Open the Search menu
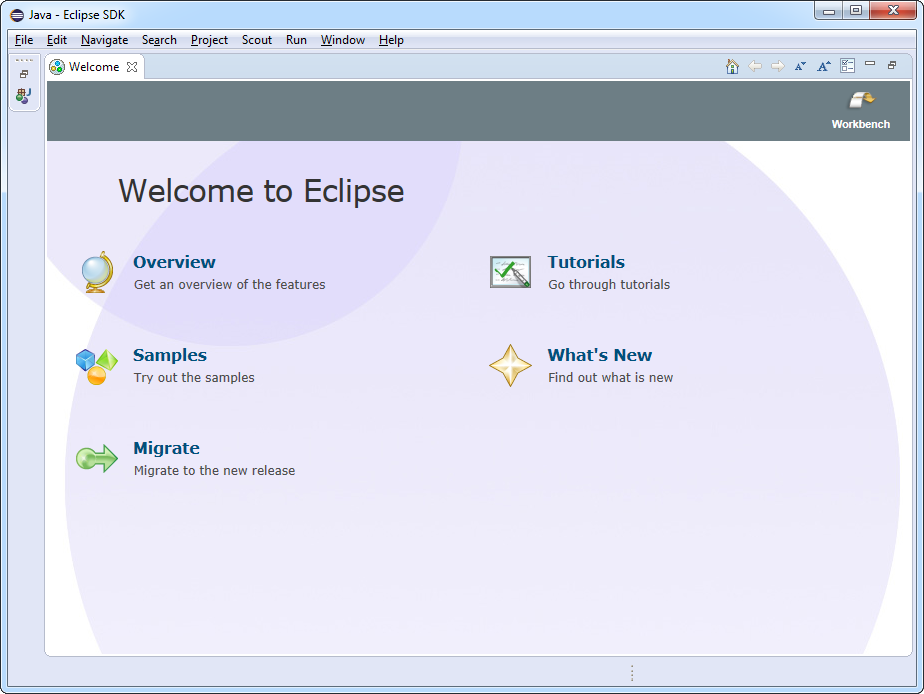 [x=159, y=40]
